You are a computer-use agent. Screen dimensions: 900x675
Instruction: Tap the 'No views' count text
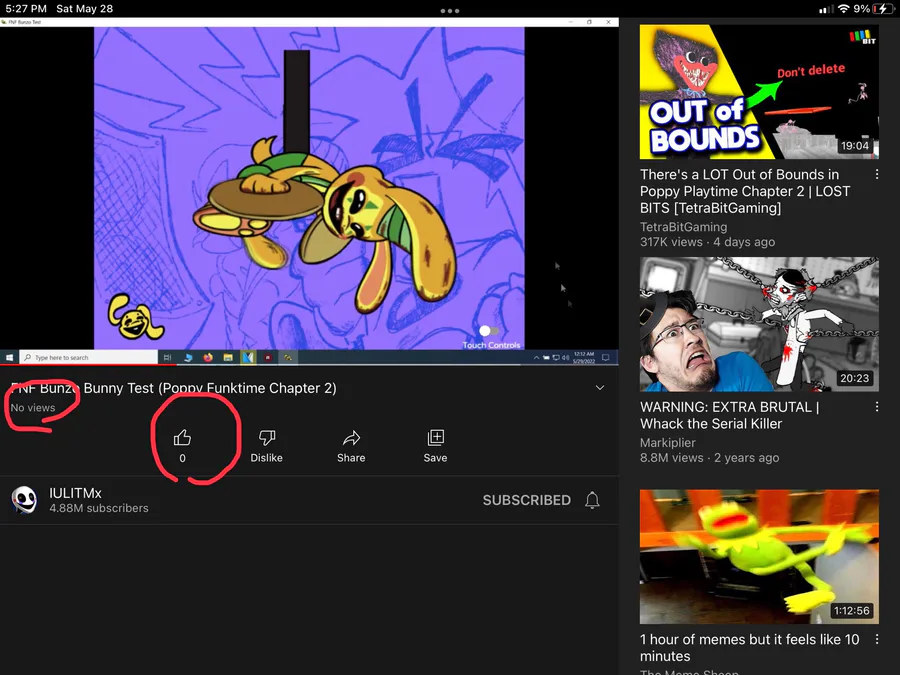(33, 408)
